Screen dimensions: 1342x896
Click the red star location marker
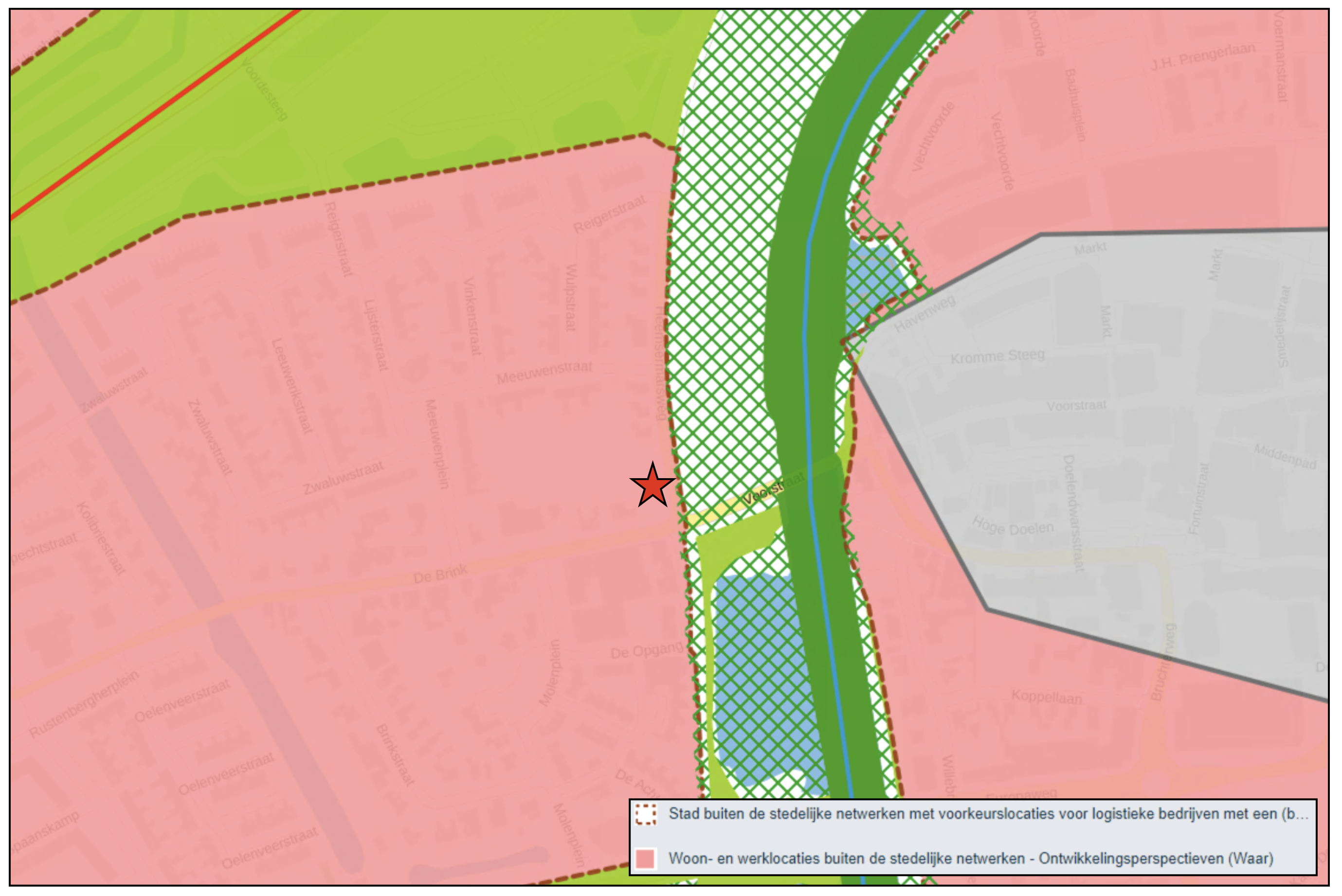[x=652, y=486]
